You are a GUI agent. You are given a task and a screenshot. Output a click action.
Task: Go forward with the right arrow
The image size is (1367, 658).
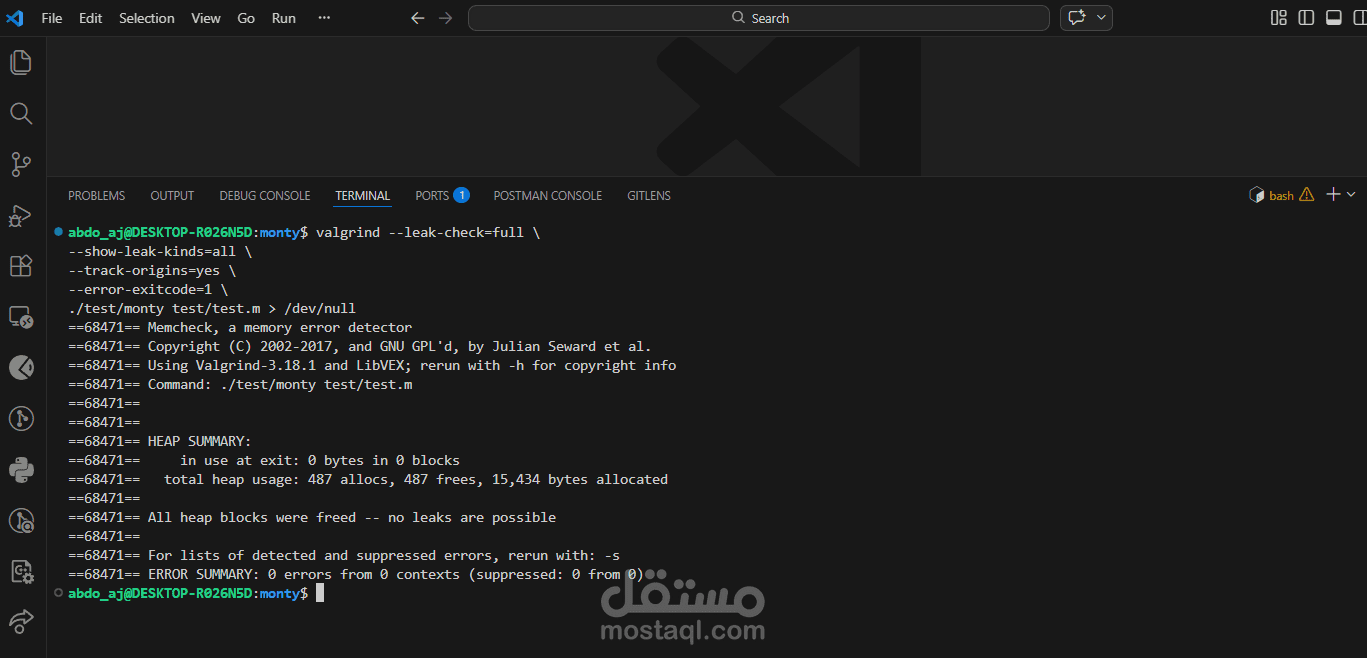click(x=445, y=18)
